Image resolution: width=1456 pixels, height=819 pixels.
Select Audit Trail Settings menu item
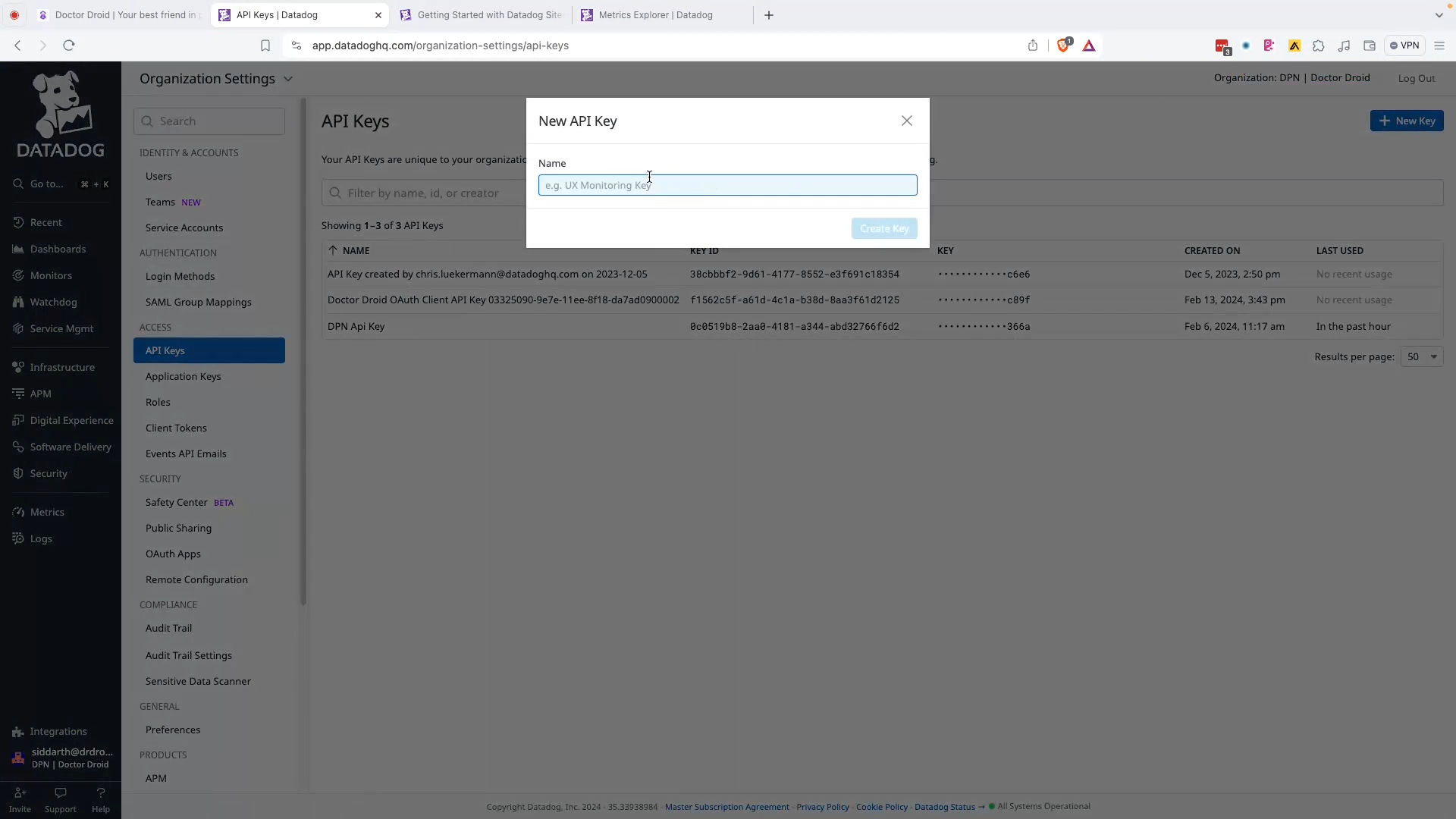click(x=189, y=655)
